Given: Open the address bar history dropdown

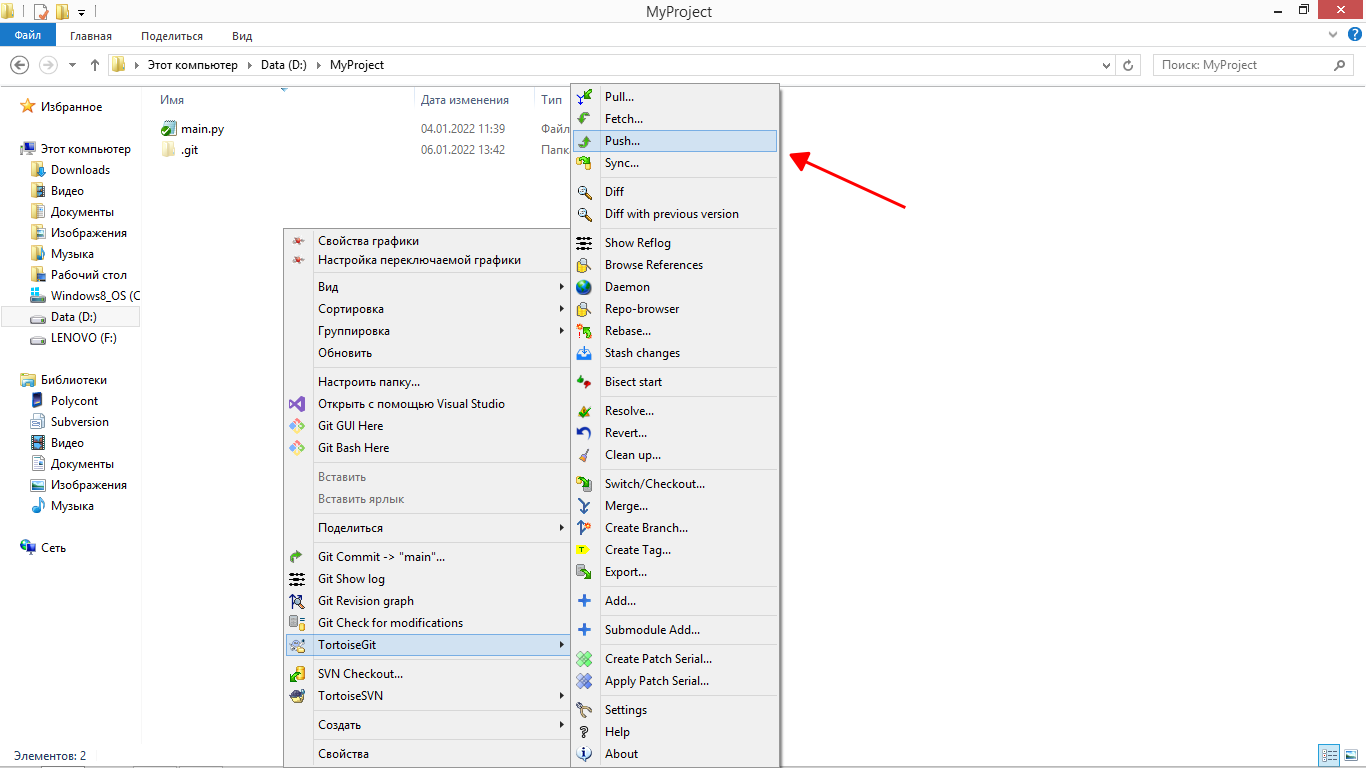Looking at the screenshot, I should coord(1106,65).
